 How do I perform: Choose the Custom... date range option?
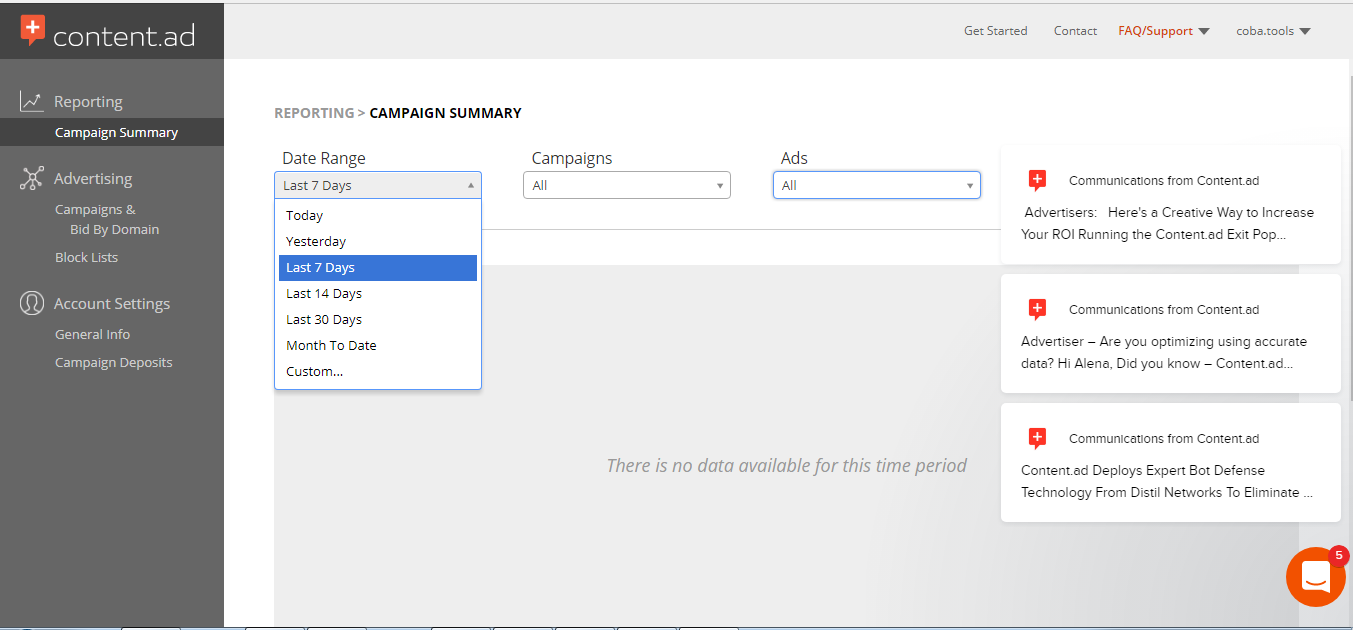tap(315, 372)
